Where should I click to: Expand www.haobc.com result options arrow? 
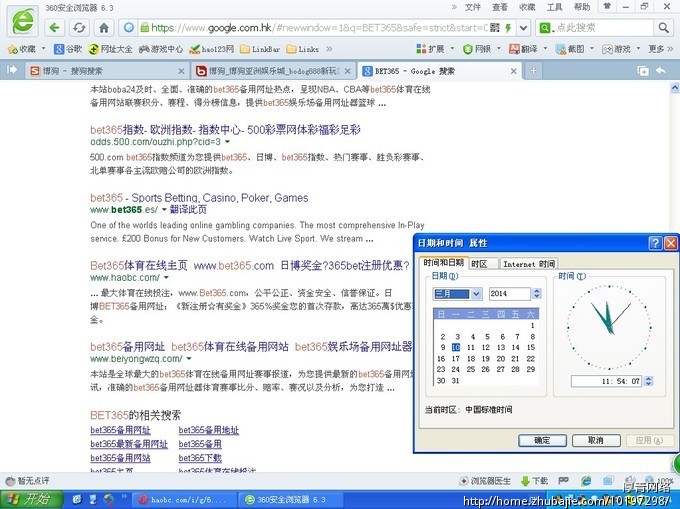click(166, 277)
